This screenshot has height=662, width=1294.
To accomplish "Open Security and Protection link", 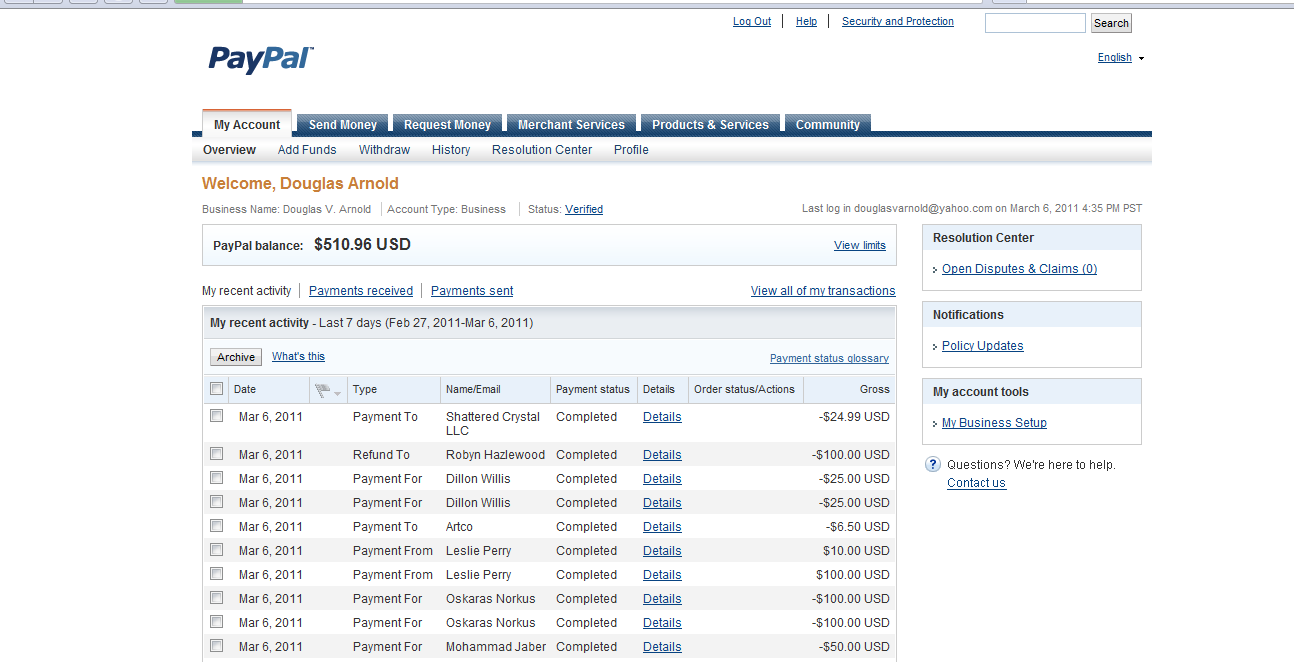I will 898,21.
